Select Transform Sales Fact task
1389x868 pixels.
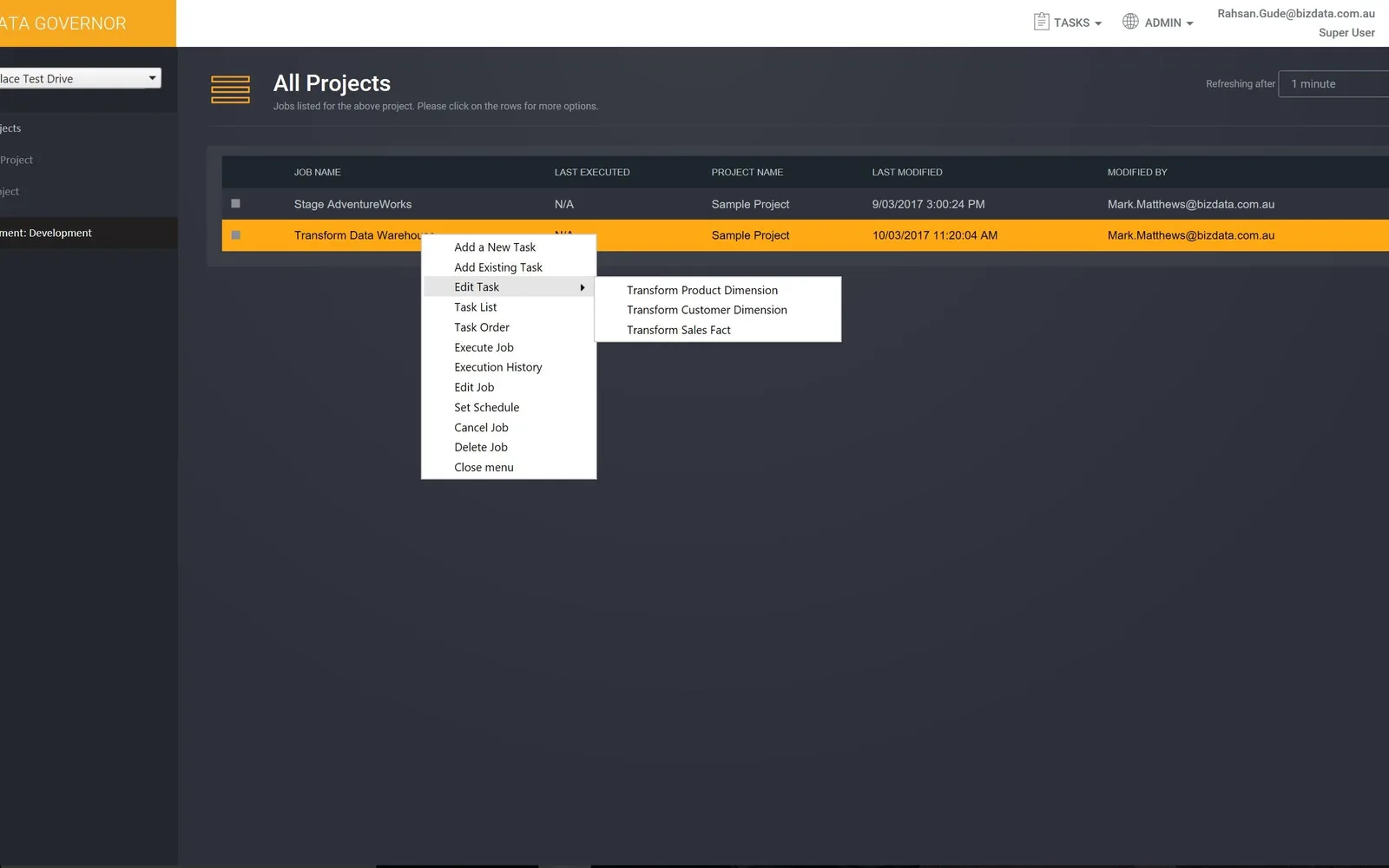tap(718, 330)
